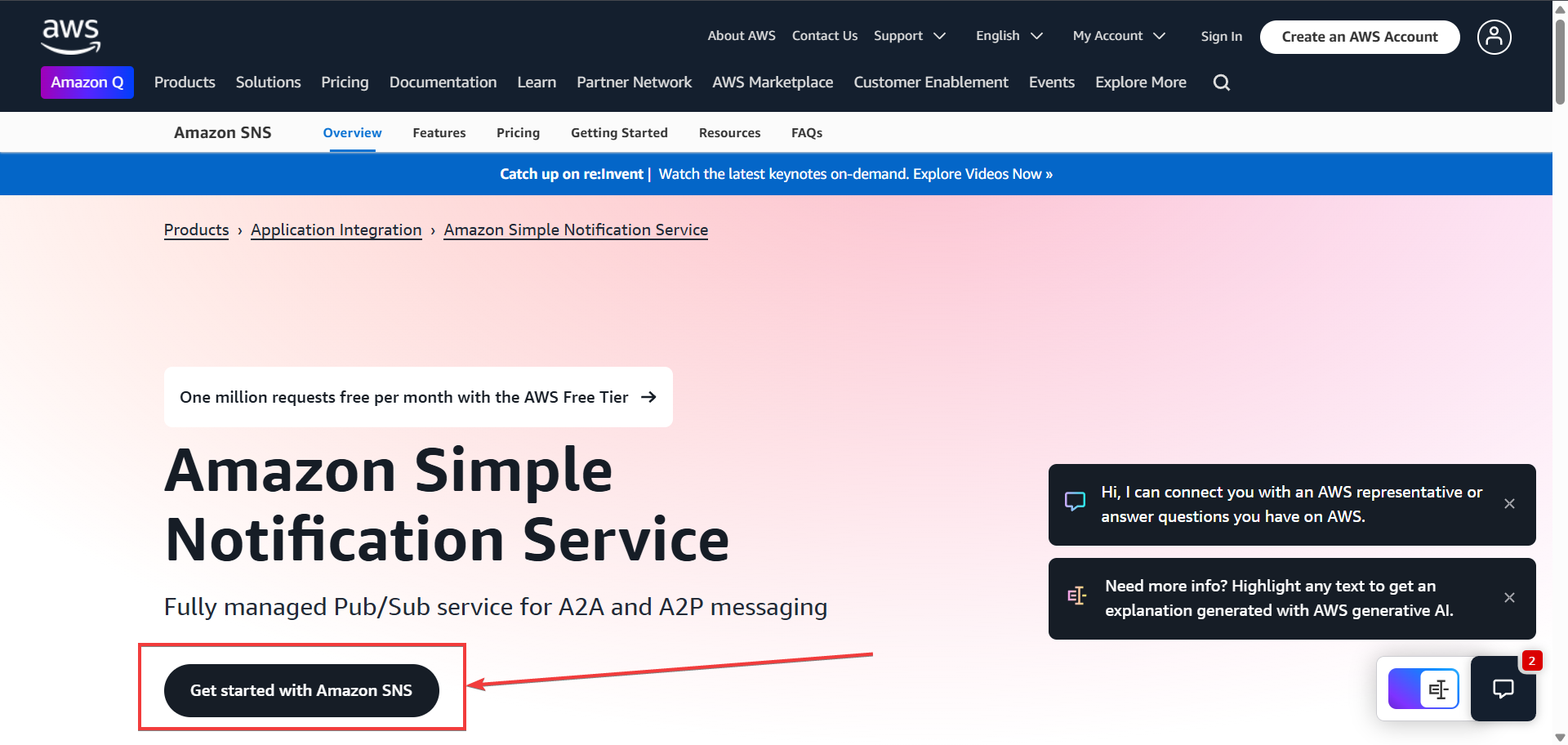Screen dimensions: 1568x745
Task: Open the chat bubble button with badge
Action: click(x=1503, y=689)
